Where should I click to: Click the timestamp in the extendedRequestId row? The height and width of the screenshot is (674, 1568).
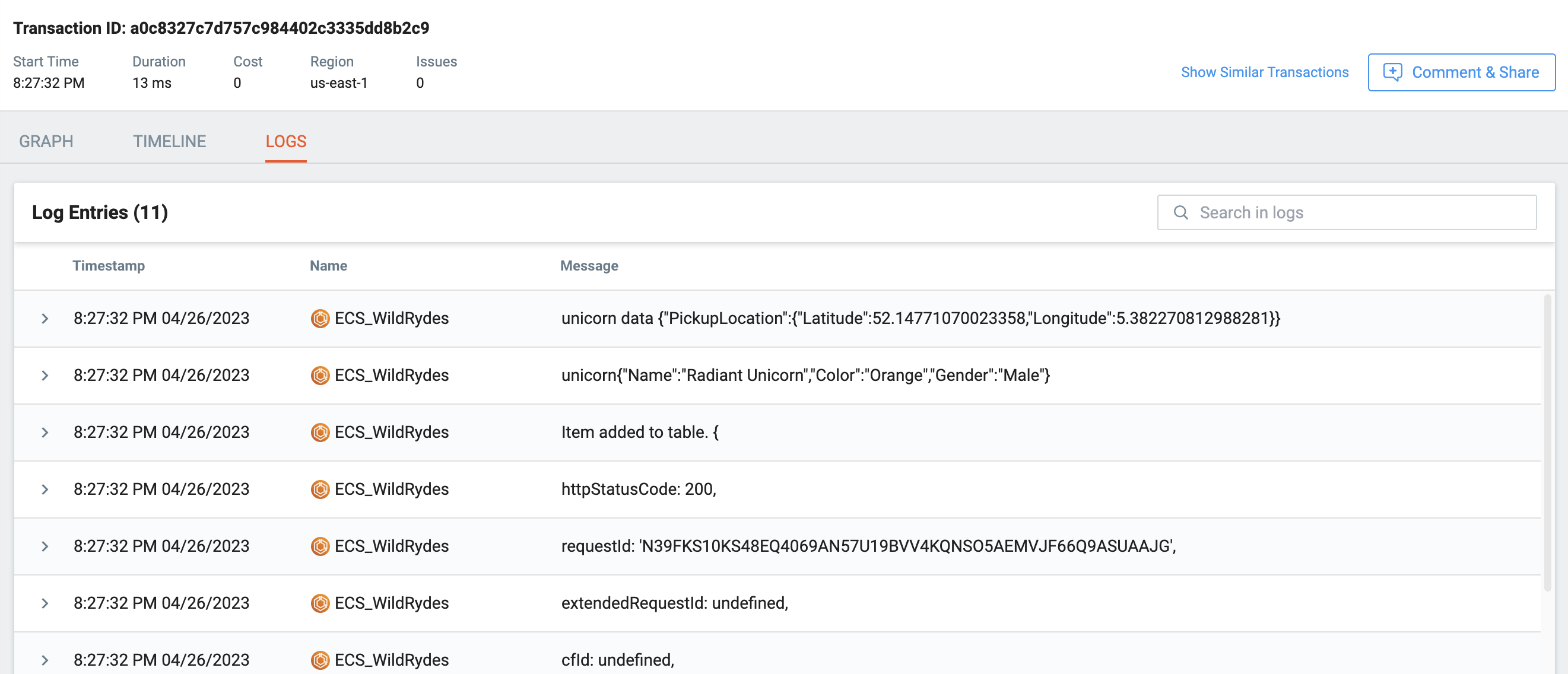pos(162,603)
